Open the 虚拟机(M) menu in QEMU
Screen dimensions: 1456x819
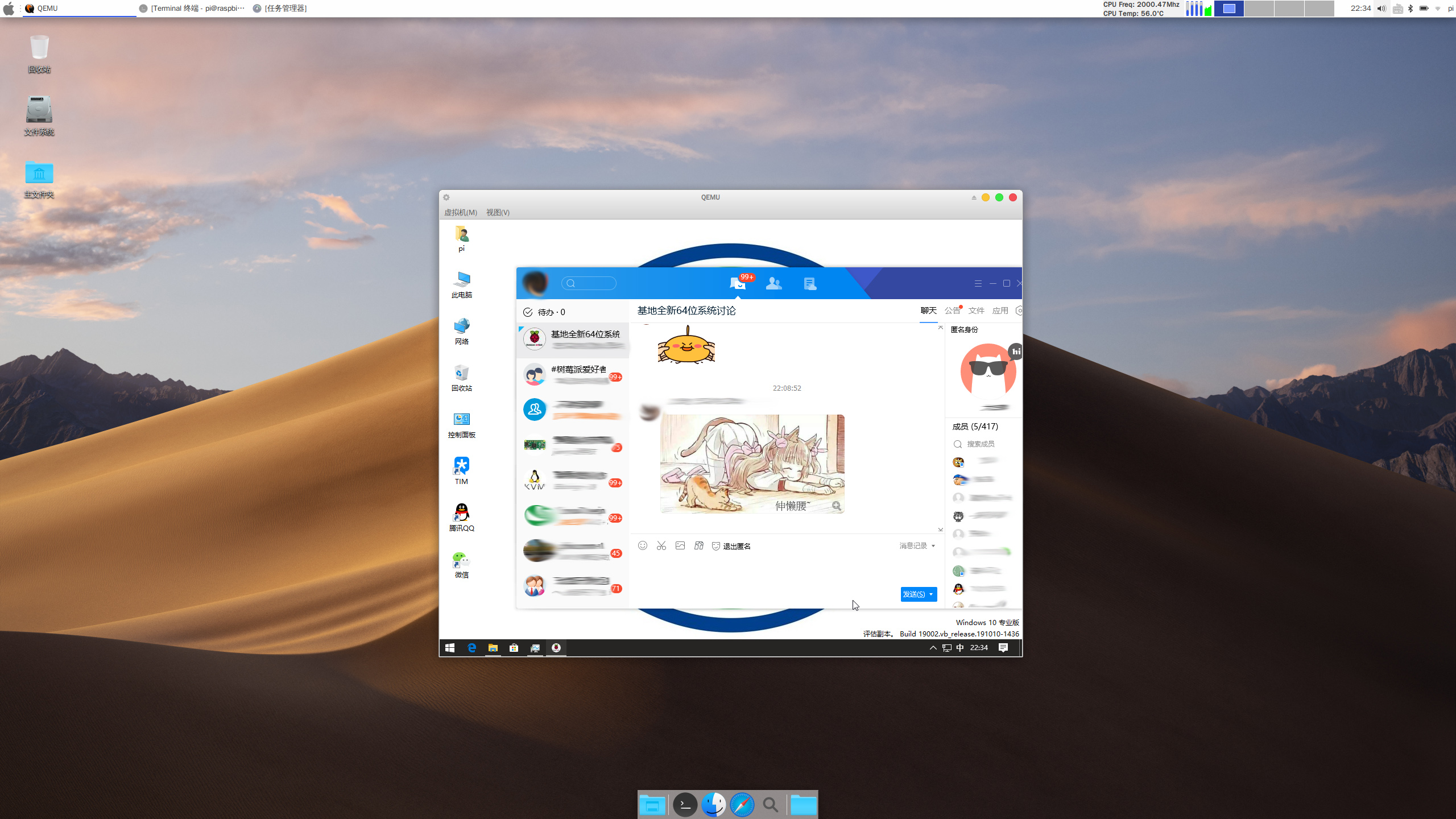click(460, 212)
